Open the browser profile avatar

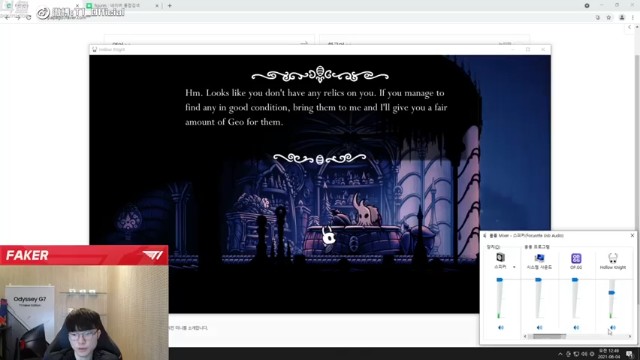click(622, 18)
